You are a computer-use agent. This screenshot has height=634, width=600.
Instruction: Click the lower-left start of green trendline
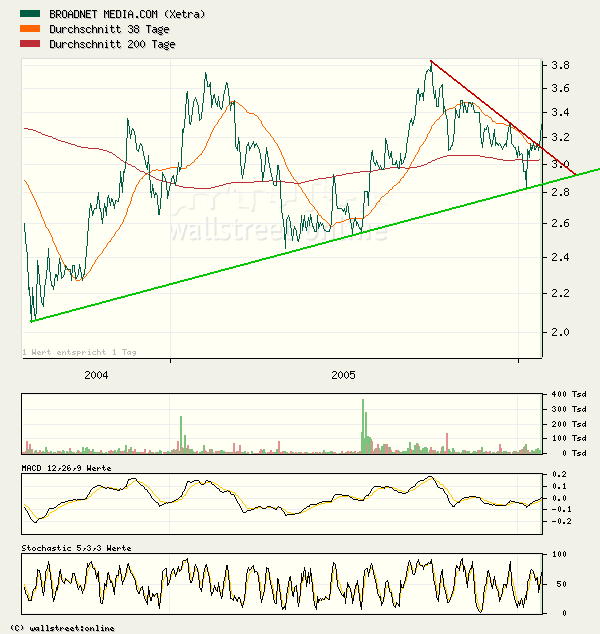[x=32, y=321]
